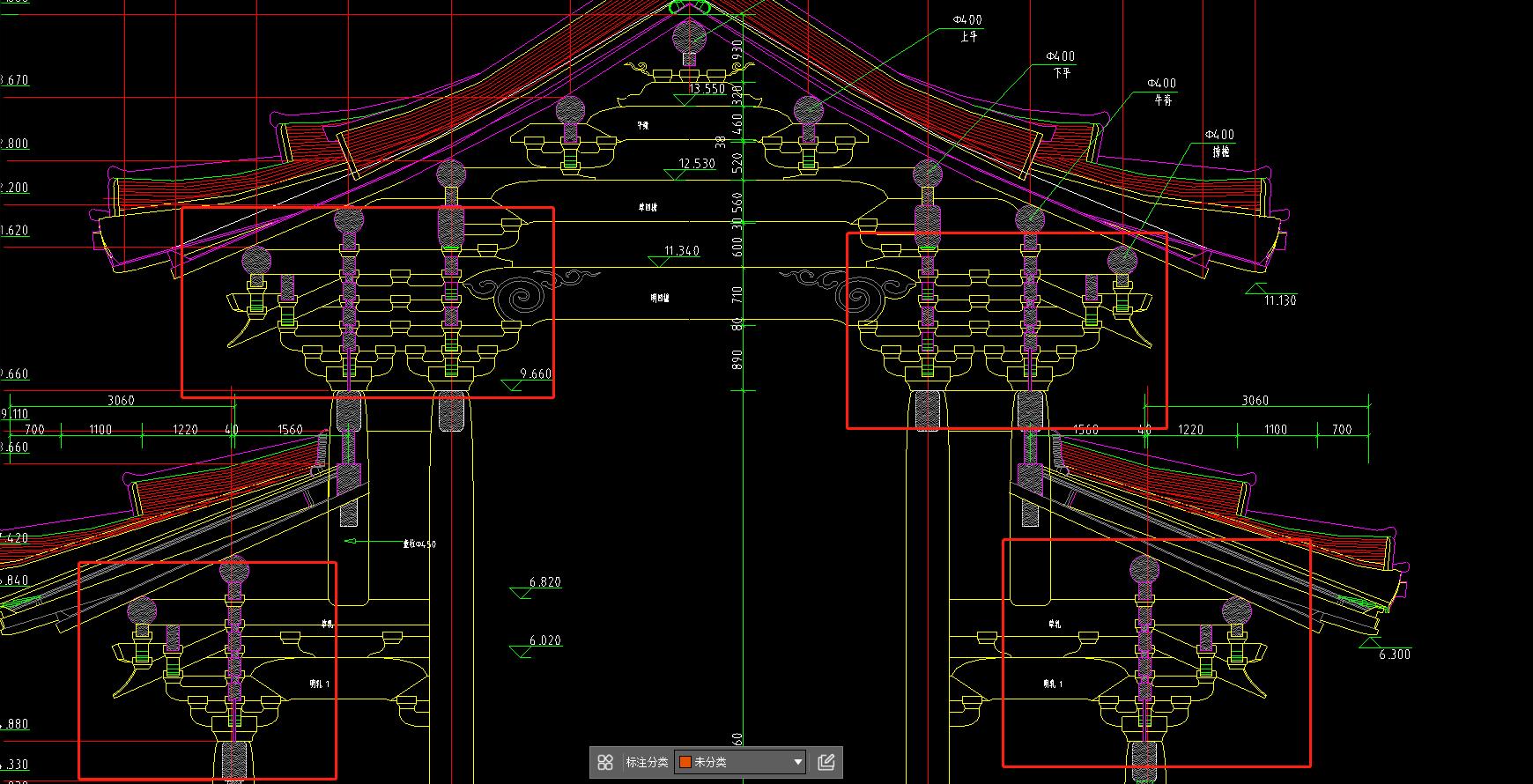
Task: Click the 撩檐 purlin label
Action: pyautogui.click(x=1221, y=152)
